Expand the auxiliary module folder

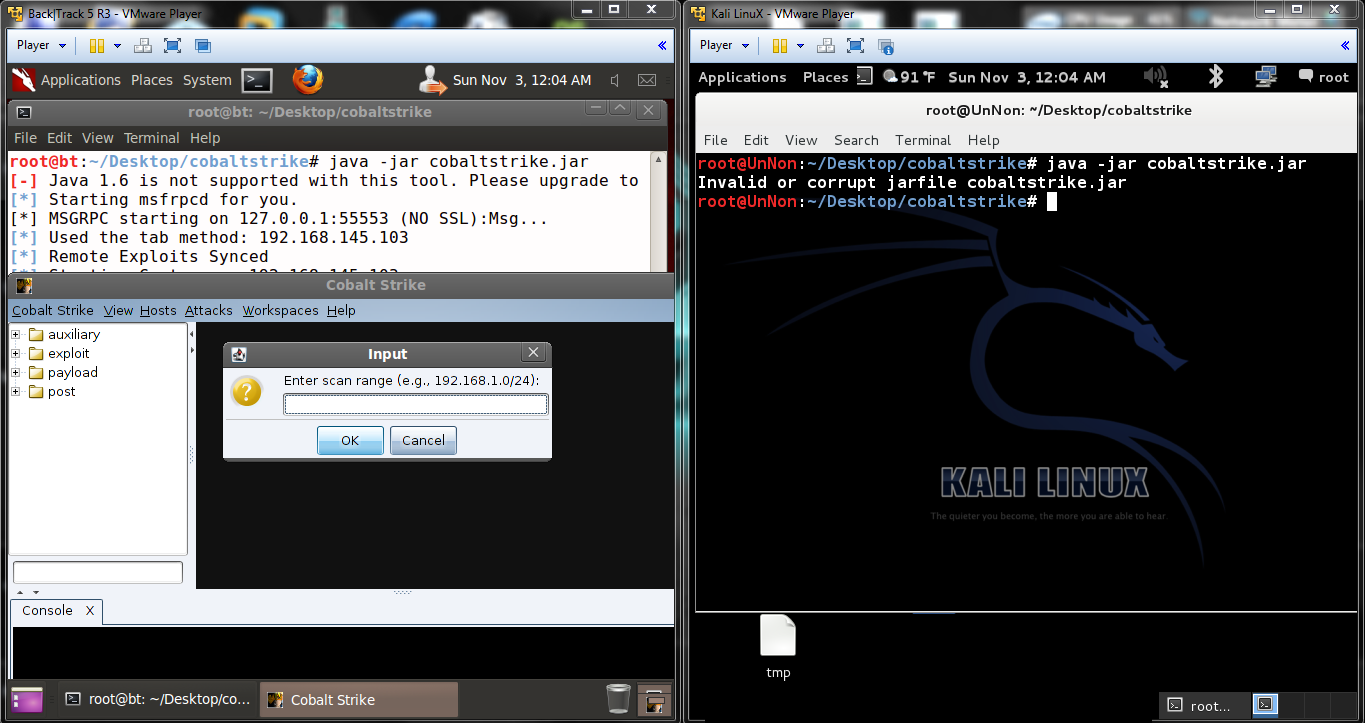click(x=16, y=334)
